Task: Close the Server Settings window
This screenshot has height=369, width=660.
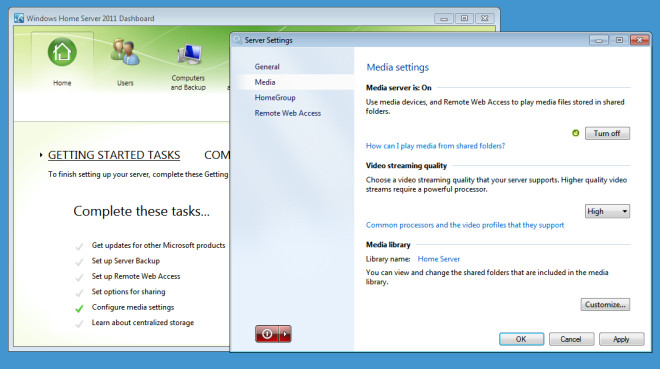Action: [640, 40]
